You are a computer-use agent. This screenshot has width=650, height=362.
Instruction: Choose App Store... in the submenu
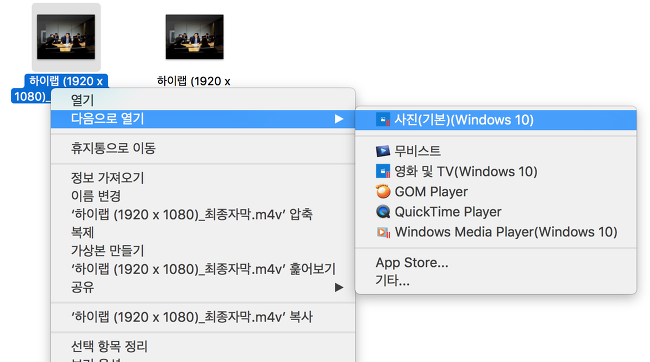496,262
